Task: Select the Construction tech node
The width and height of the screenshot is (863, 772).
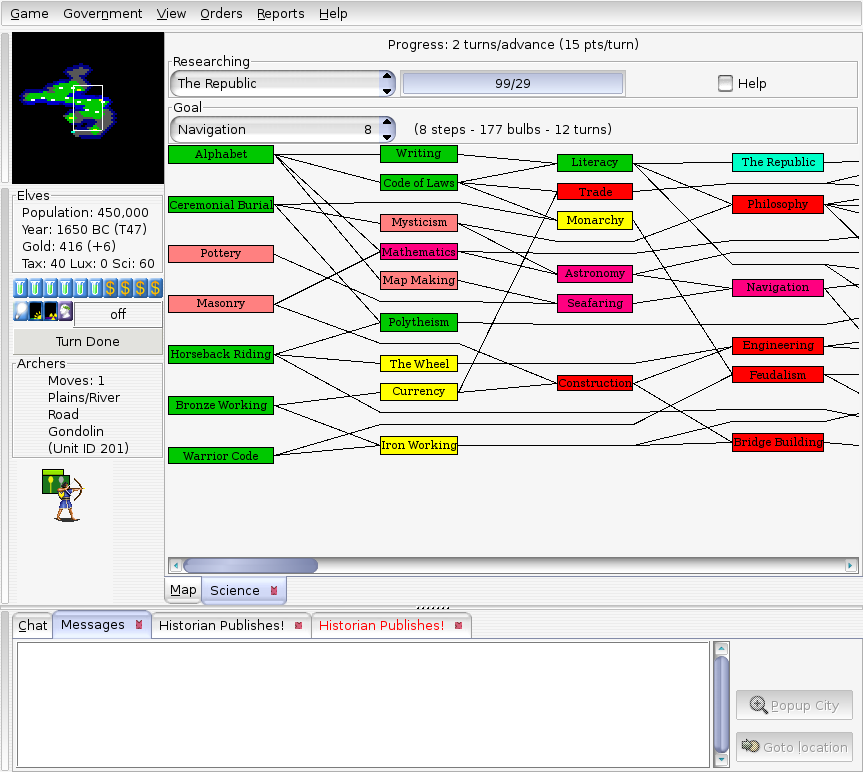Action: pyautogui.click(x=595, y=383)
